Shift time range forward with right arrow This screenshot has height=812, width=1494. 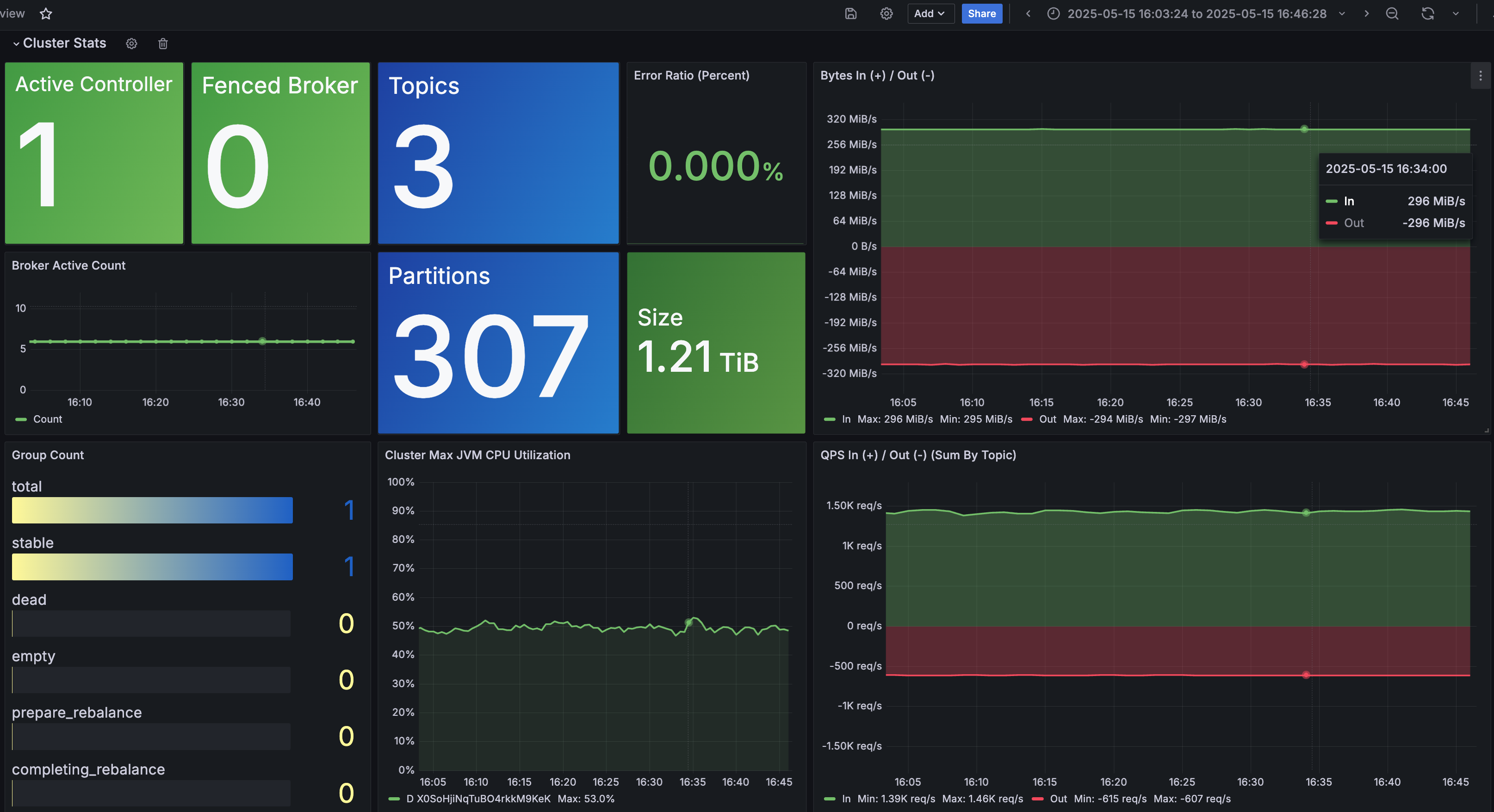click(1366, 13)
